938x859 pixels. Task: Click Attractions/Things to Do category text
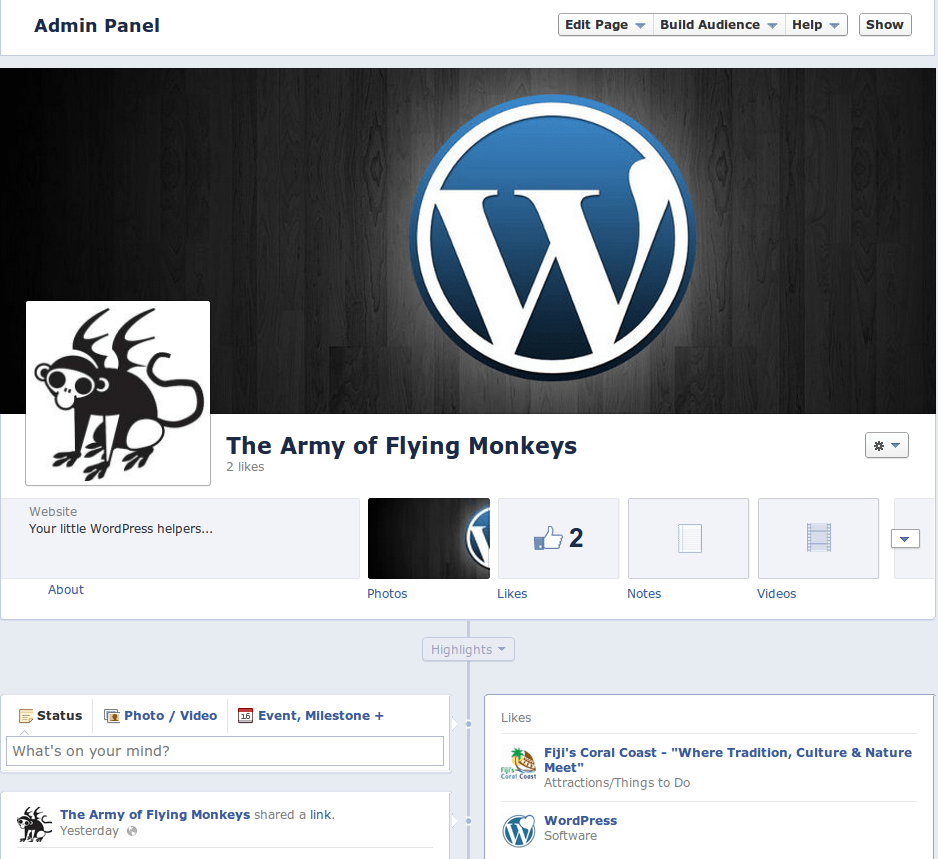[617, 782]
